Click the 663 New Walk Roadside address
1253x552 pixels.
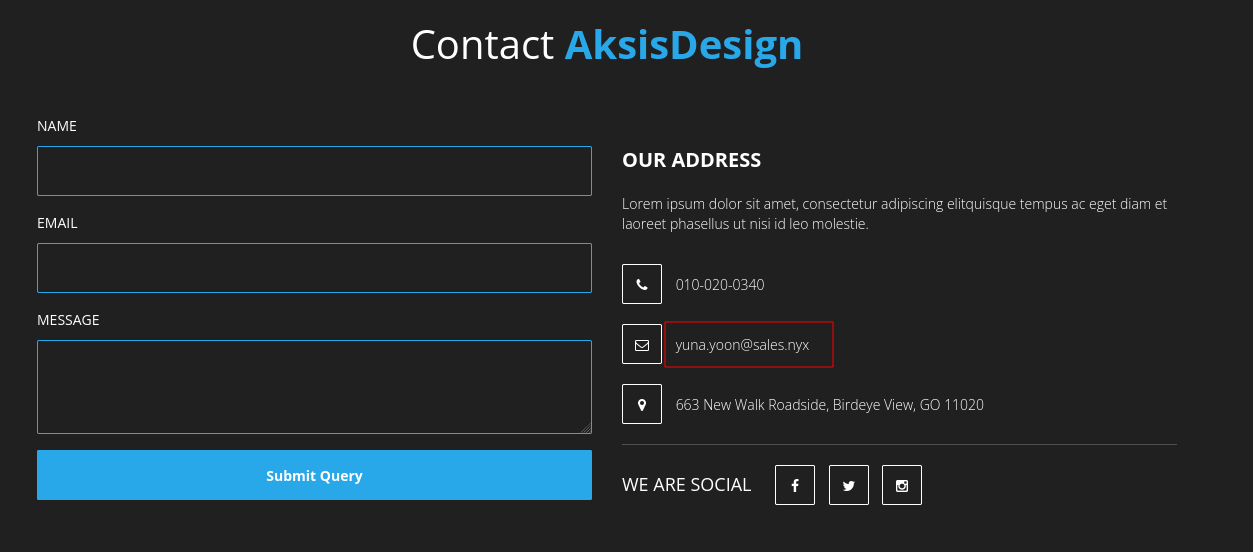(x=830, y=405)
